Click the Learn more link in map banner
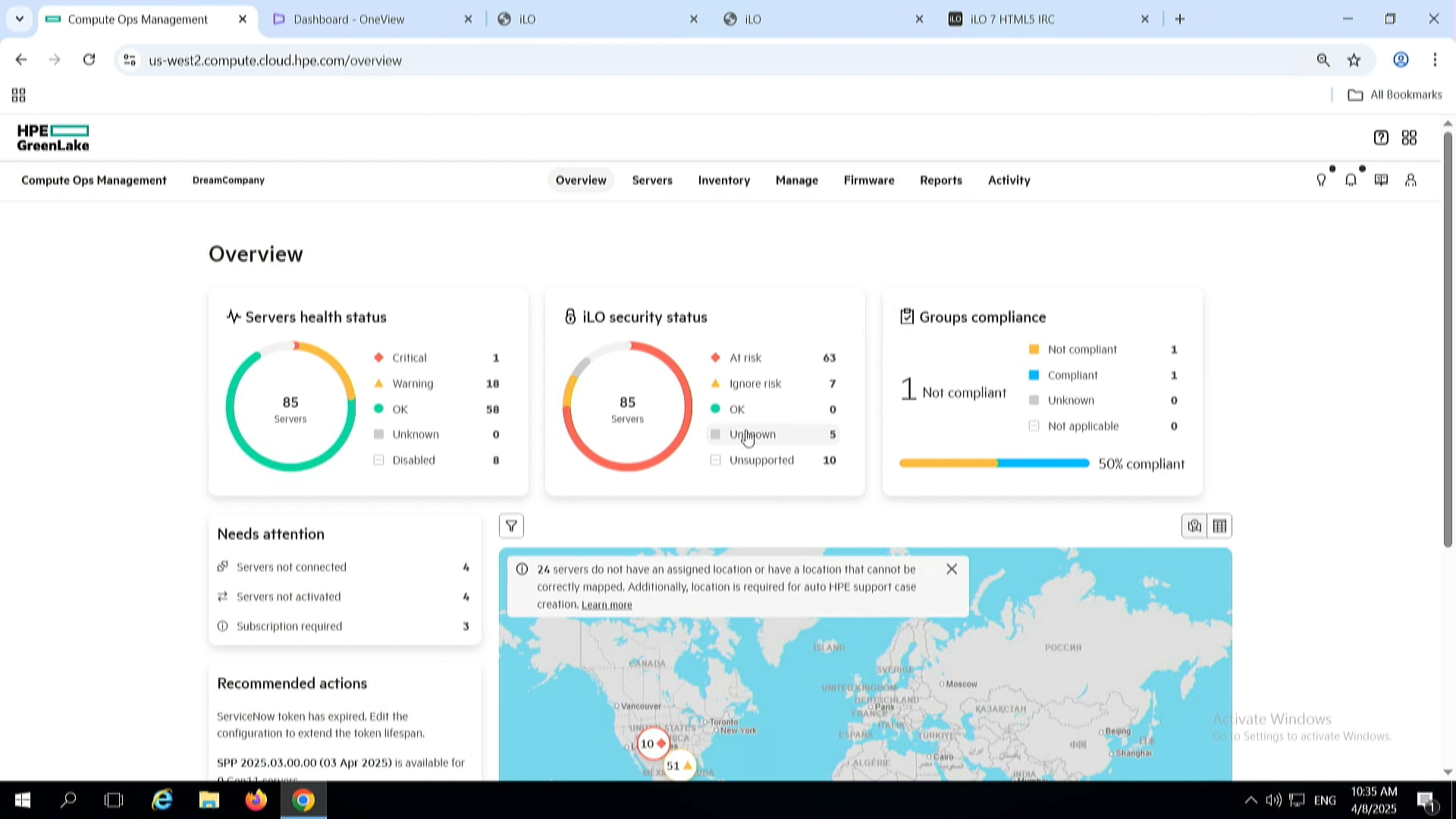The height and width of the screenshot is (819, 1456). pos(606,604)
